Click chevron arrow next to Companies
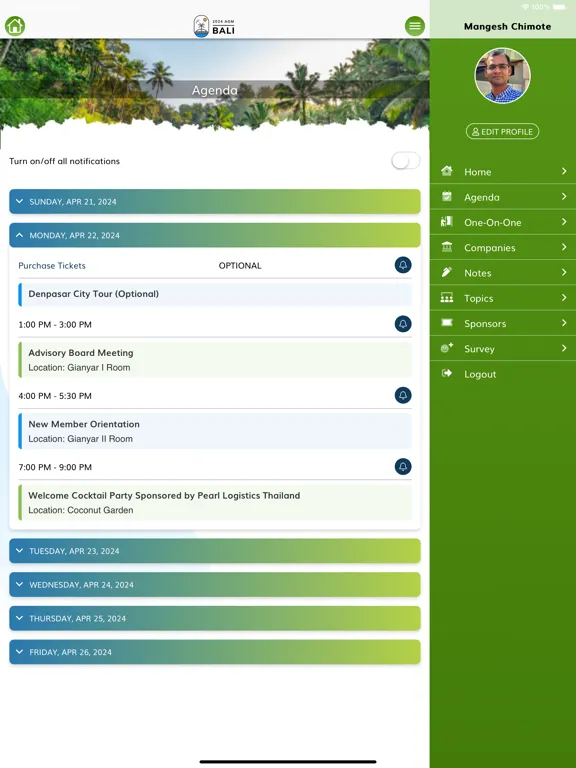This screenshot has width=576, height=768. 564,247
